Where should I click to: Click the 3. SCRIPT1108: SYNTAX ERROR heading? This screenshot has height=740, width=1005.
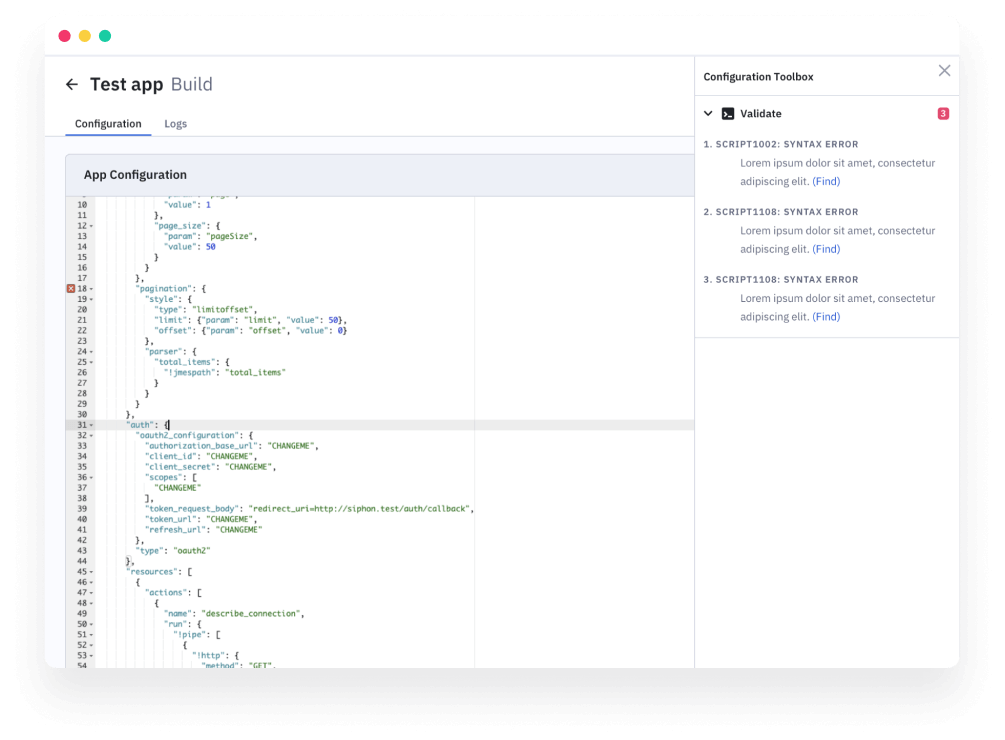(x=781, y=279)
